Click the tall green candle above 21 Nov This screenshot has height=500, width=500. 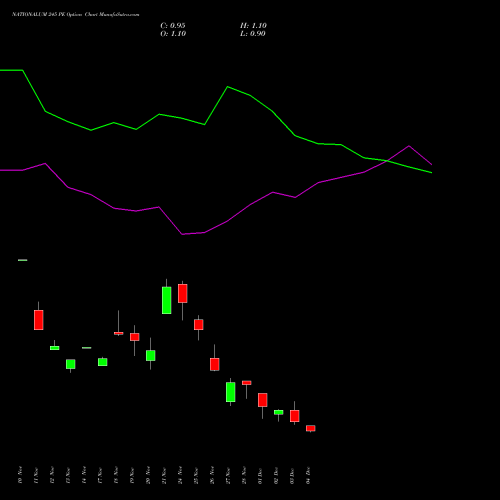pyautogui.click(x=167, y=300)
